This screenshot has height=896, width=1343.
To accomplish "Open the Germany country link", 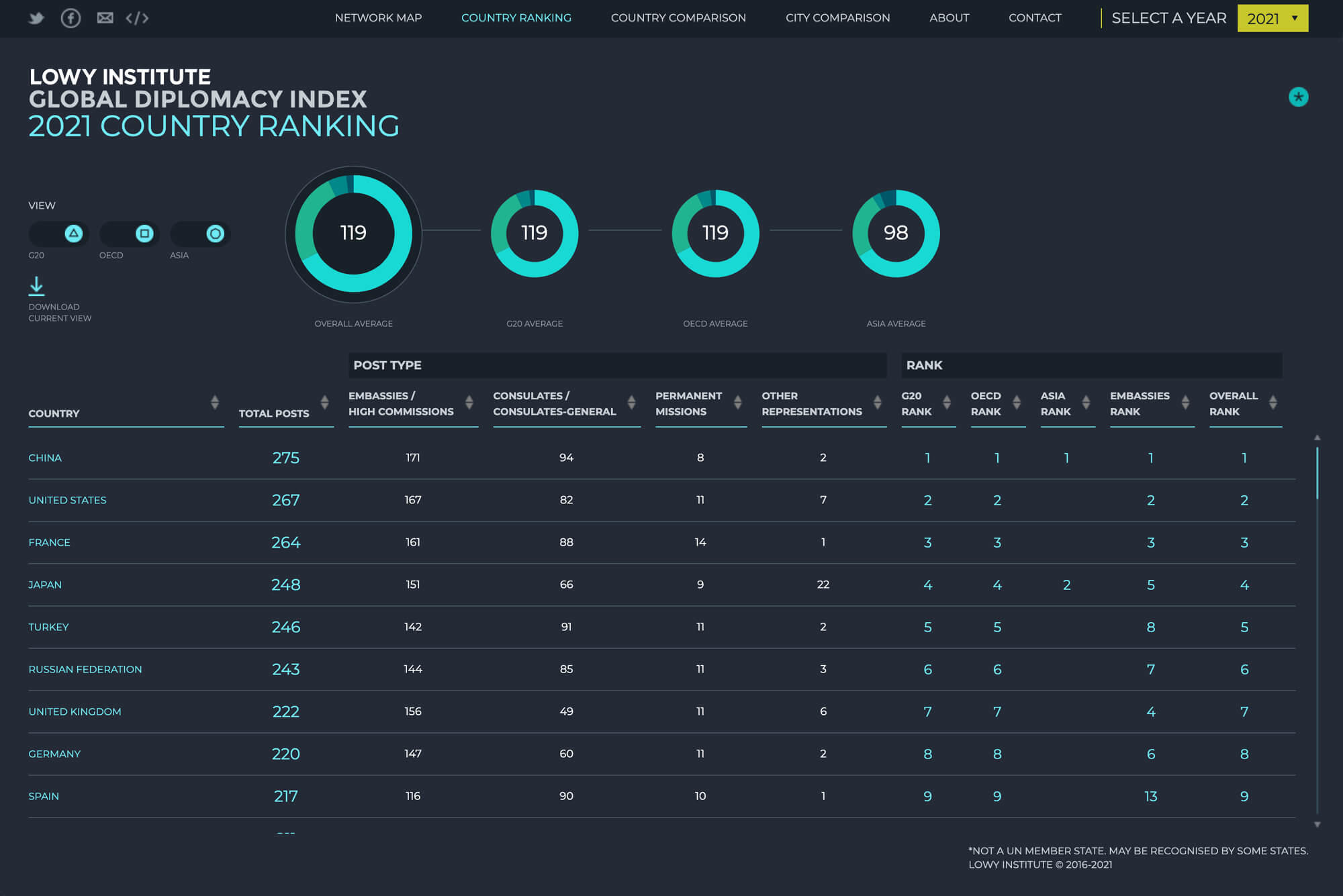I will pos(54,754).
